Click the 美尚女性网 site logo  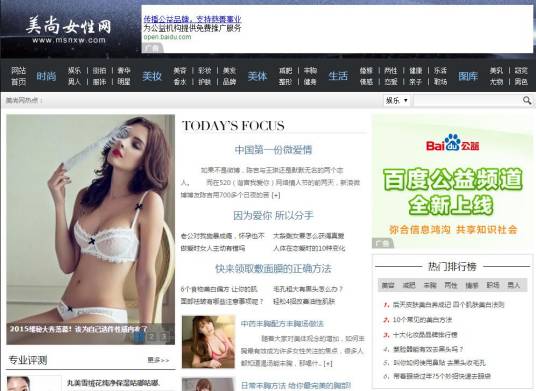68,30
